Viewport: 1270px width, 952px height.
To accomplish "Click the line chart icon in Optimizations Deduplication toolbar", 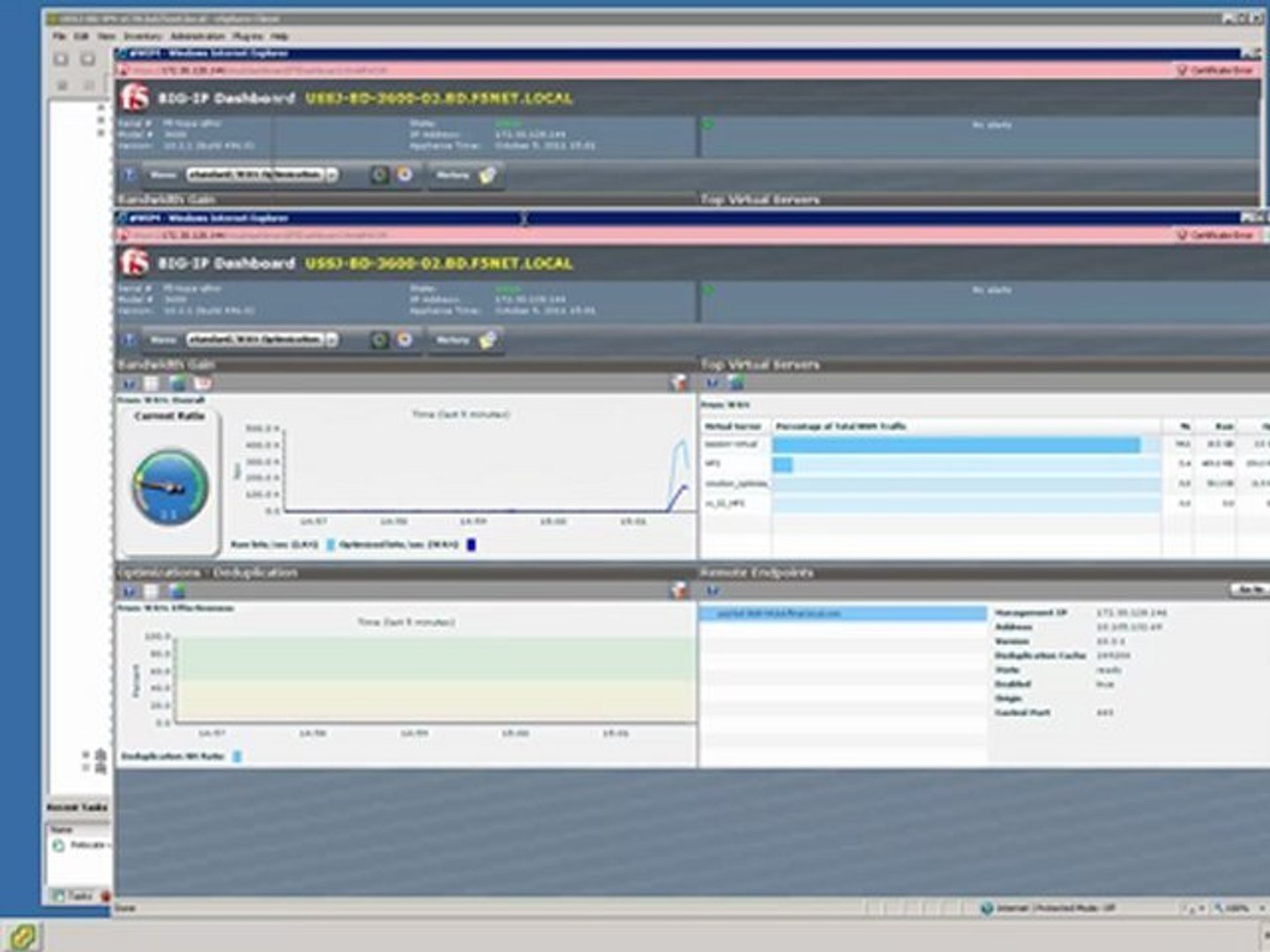I will pos(129,591).
